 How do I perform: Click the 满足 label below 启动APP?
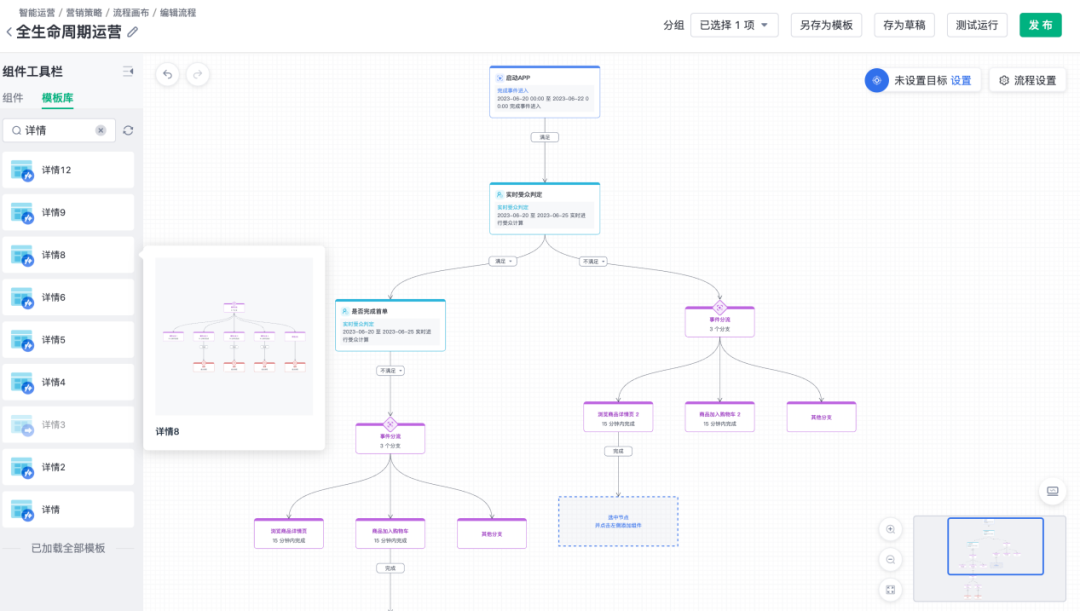point(545,137)
